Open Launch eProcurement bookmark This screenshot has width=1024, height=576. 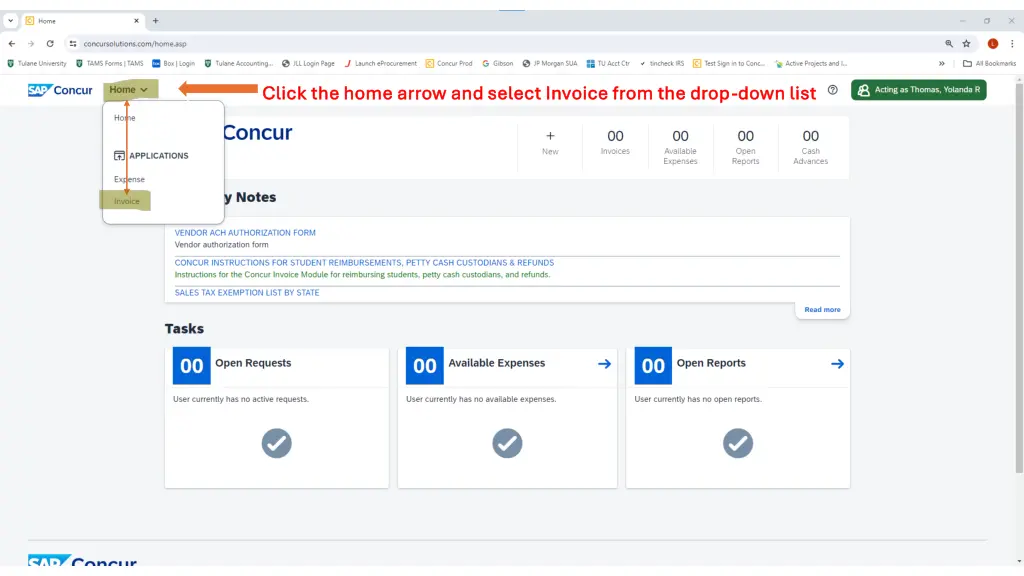(380, 63)
